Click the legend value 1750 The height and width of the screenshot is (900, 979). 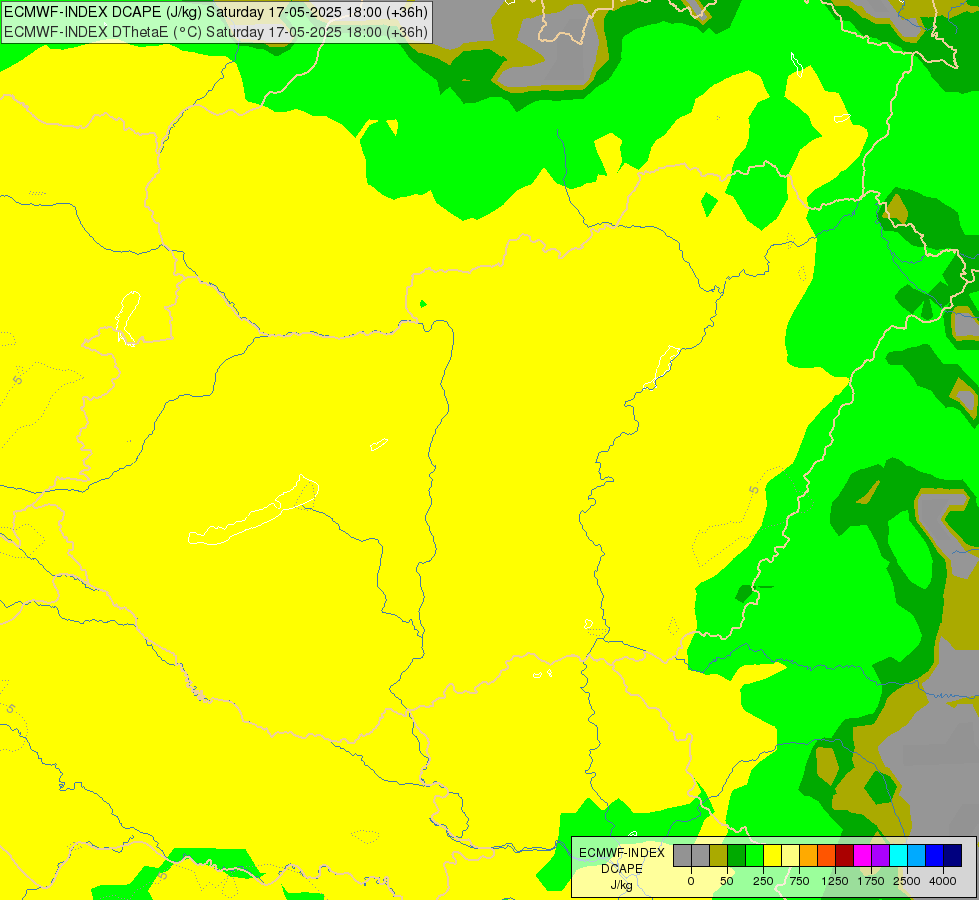click(871, 881)
